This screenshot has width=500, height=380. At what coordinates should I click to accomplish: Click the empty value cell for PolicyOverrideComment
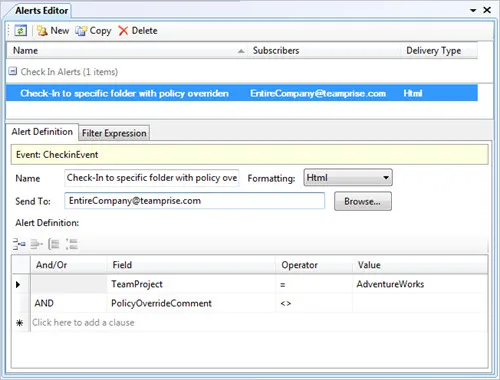coord(420,303)
